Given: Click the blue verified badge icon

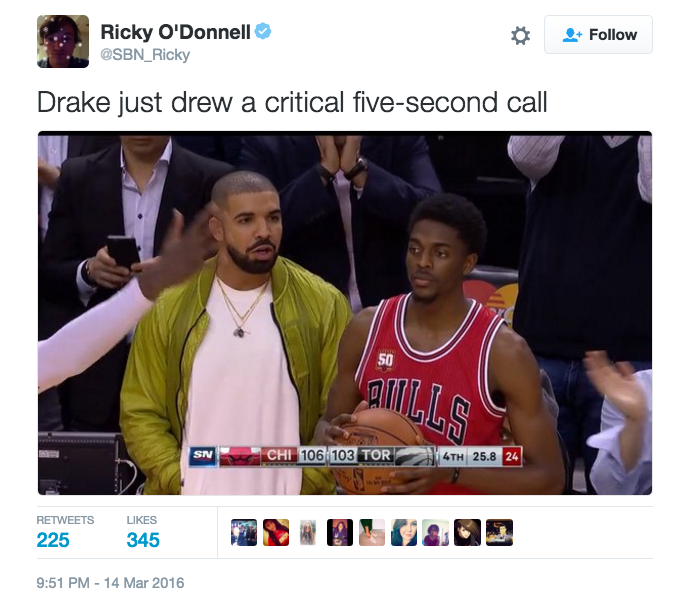Looking at the screenshot, I should click(x=263, y=31).
